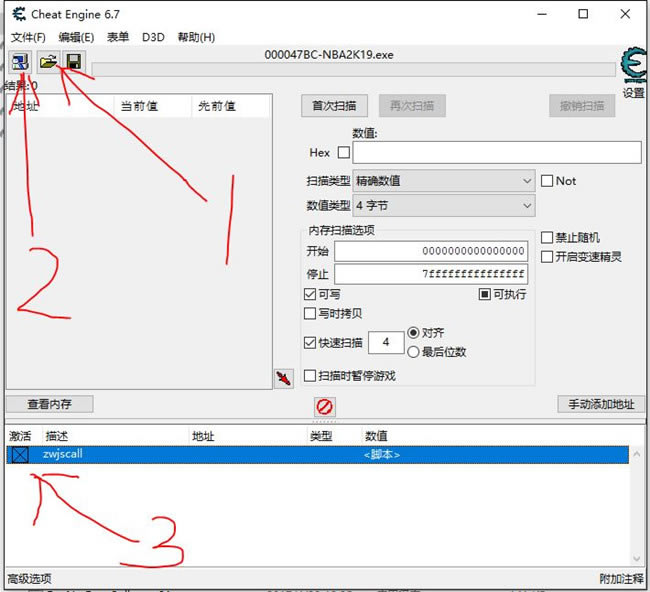Screen dimensions: 650x592
Task: Click the save floppy disk icon
Action: pyautogui.click(x=73, y=62)
